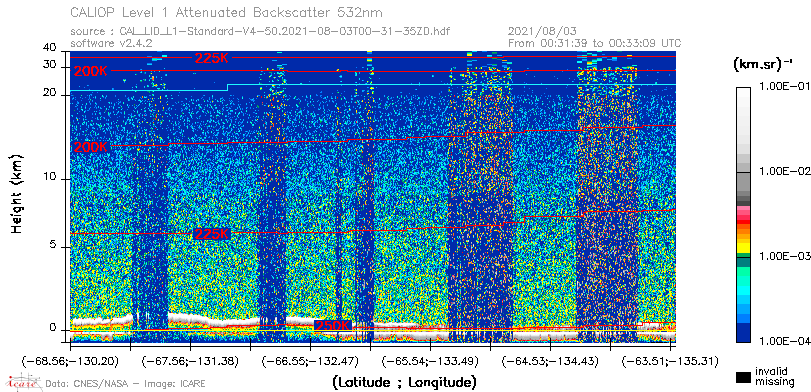Viewport: 811px width, 392px height.
Task: Click the '1.00E-03' color scale label
Action: coord(784,257)
